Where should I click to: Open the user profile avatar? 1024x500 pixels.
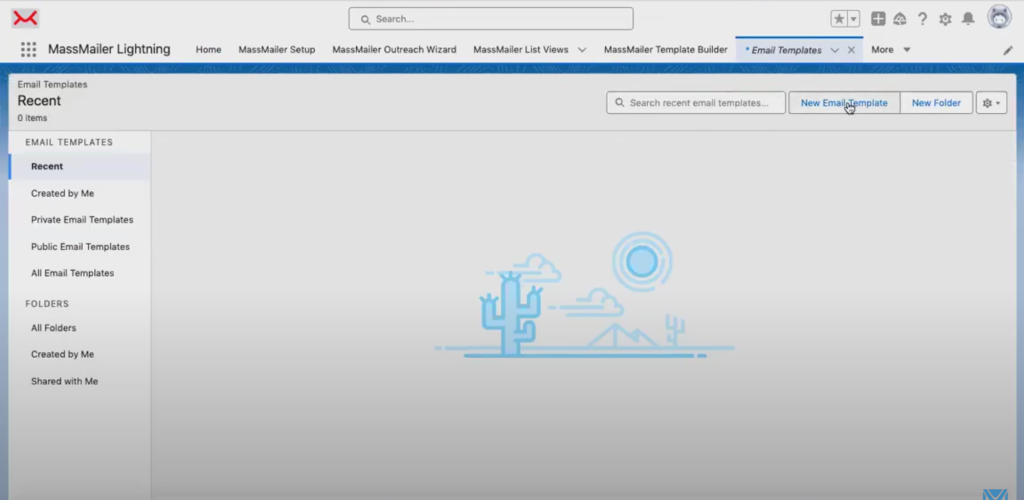[x=999, y=17]
